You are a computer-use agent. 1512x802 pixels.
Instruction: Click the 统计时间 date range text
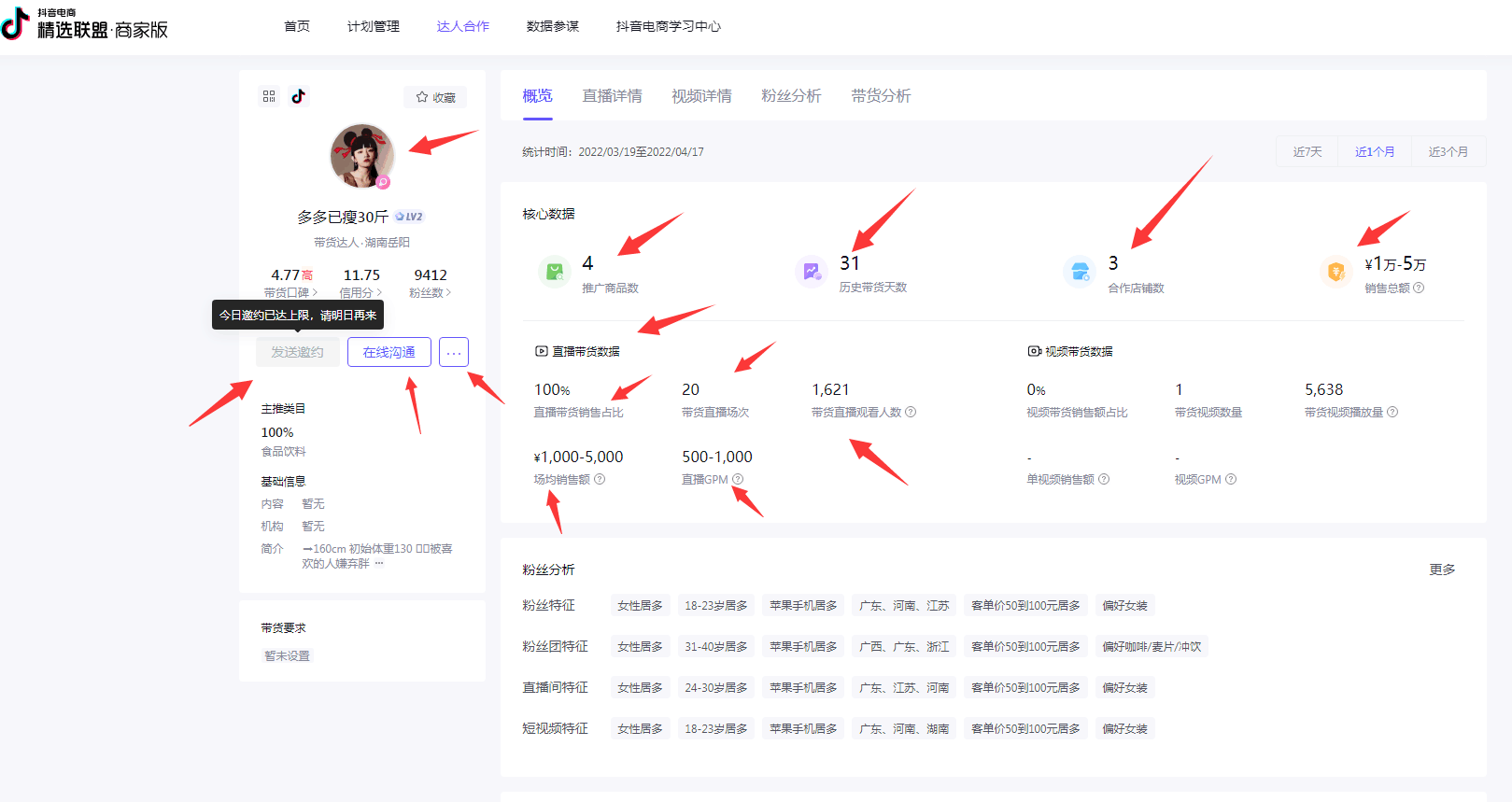pos(613,151)
